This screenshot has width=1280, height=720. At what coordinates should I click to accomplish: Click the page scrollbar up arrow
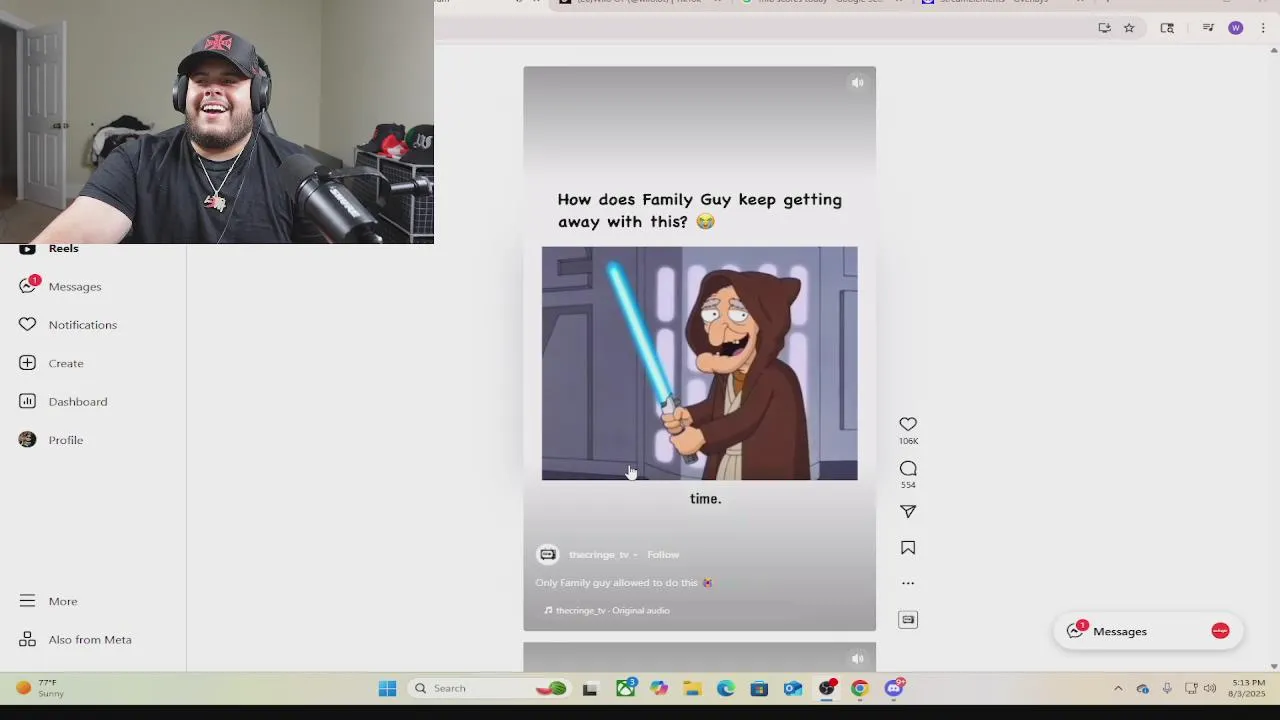click(1273, 50)
